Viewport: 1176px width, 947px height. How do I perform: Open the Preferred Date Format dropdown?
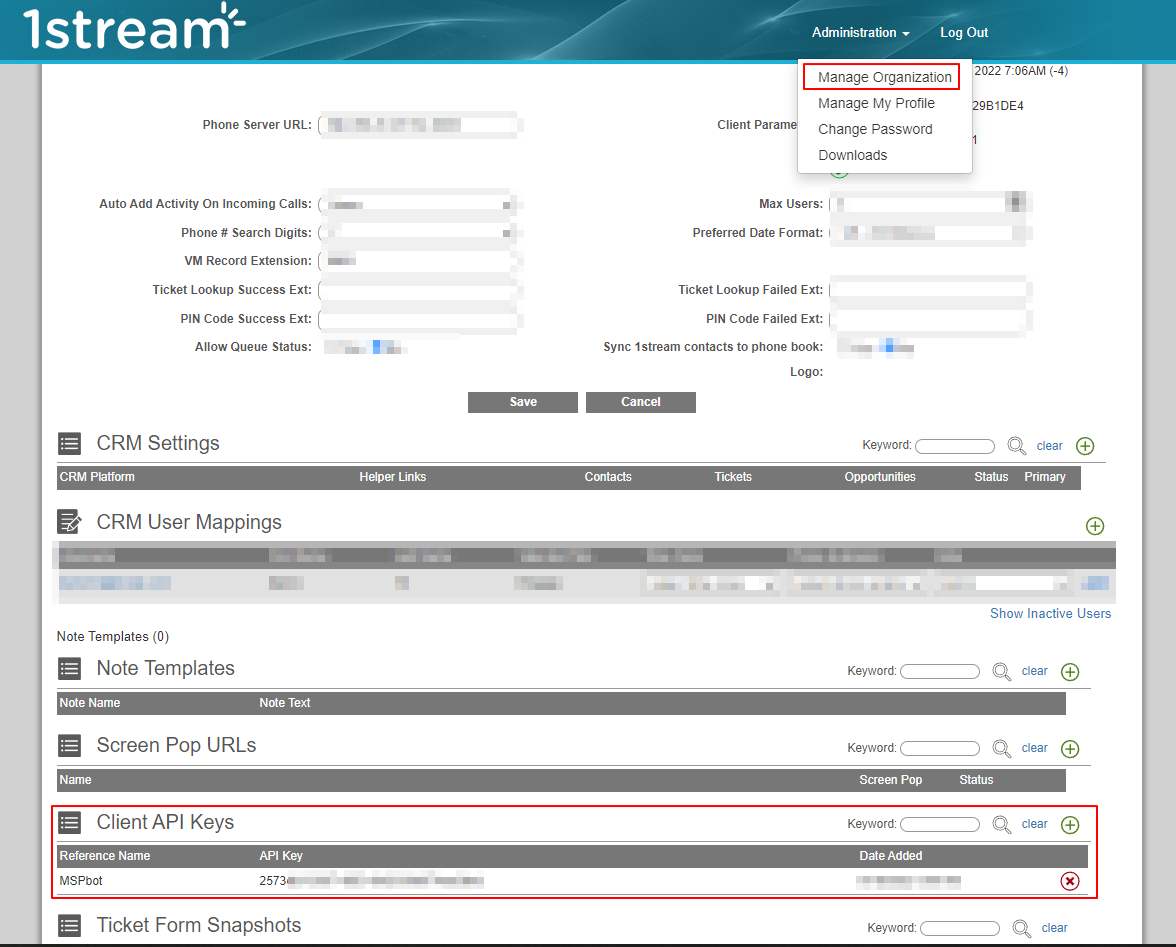click(930, 232)
